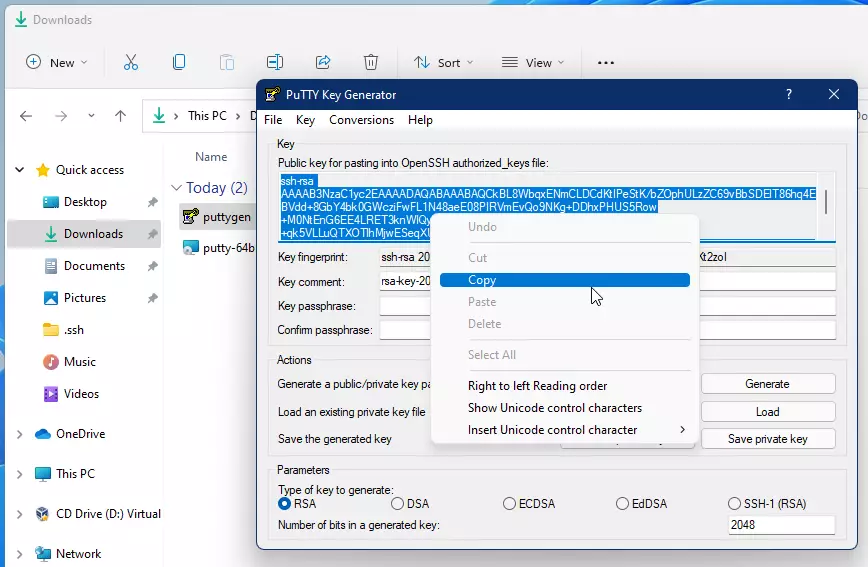Image resolution: width=868 pixels, height=567 pixels.
Task: Open Insert Unicode control character submenu
Action: 565,430
